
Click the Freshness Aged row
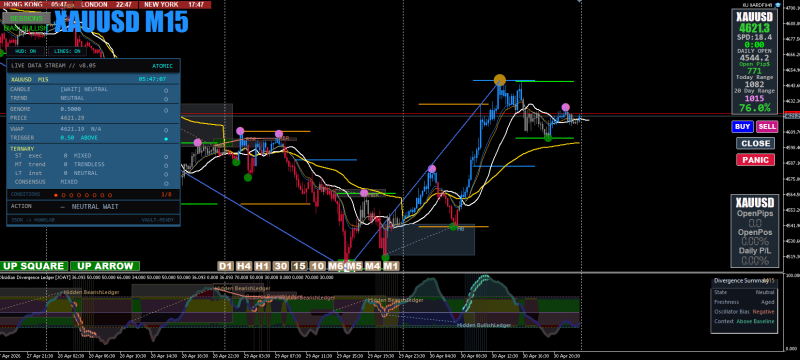[x=744, y=302]
